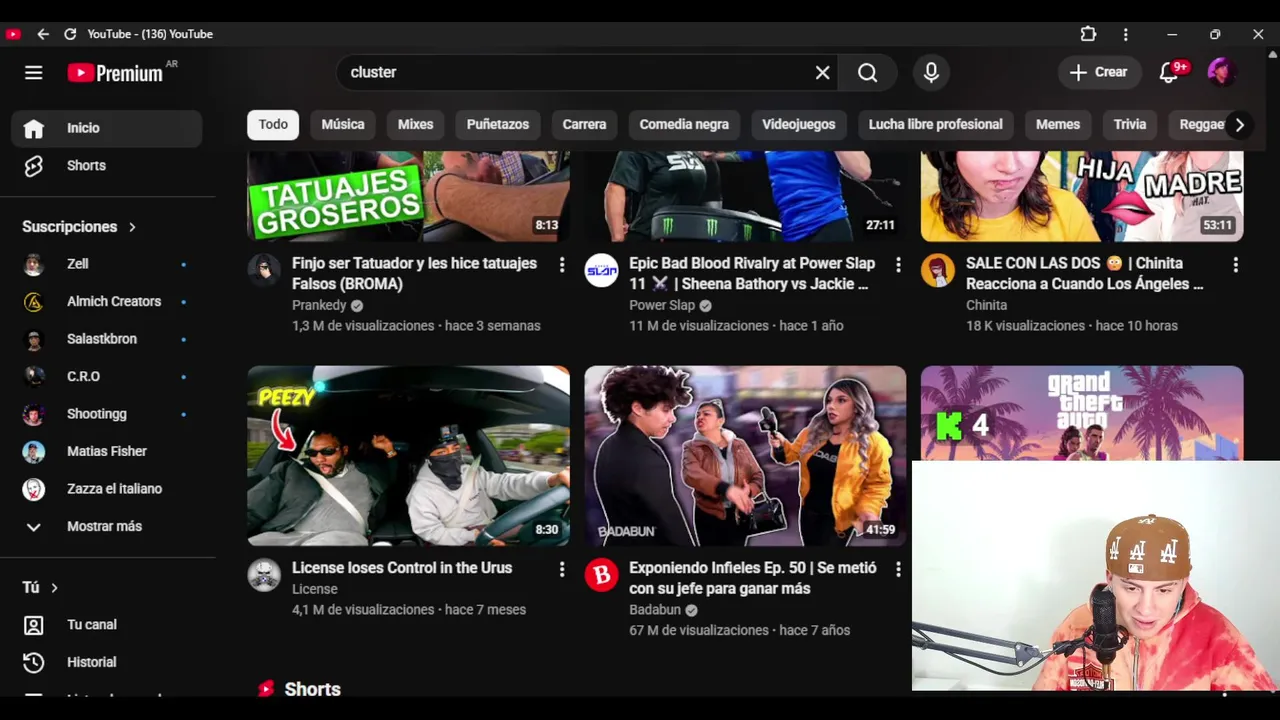Show more filter chips with right arrow
The image size is (1280, 720).
(1239, 125)
